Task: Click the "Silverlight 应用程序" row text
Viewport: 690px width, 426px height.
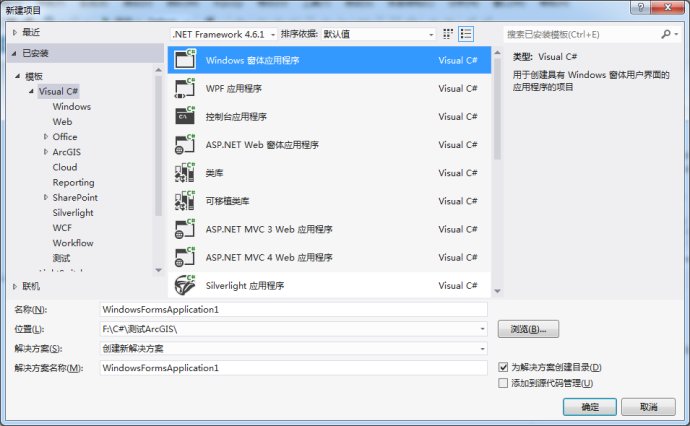Action: point(245,286)
